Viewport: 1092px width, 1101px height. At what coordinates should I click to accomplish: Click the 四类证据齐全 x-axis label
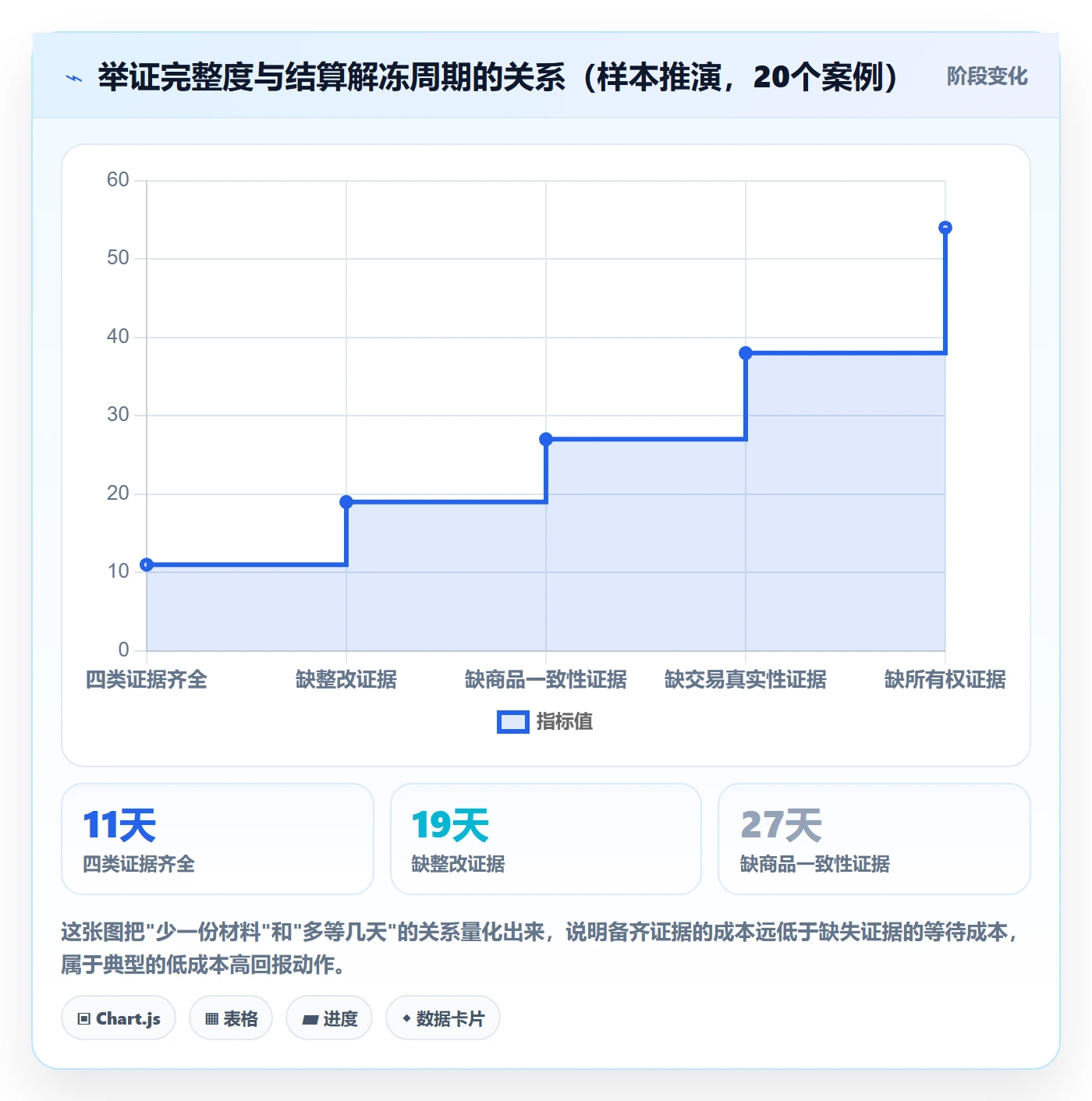click(x=147, y=680)
